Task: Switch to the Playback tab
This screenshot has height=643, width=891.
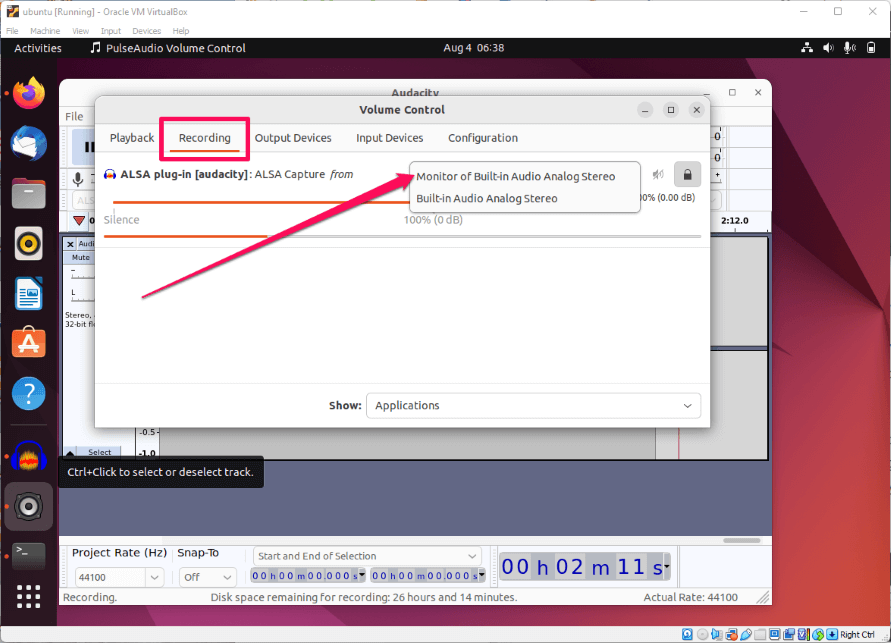Action: pos(132,138)
